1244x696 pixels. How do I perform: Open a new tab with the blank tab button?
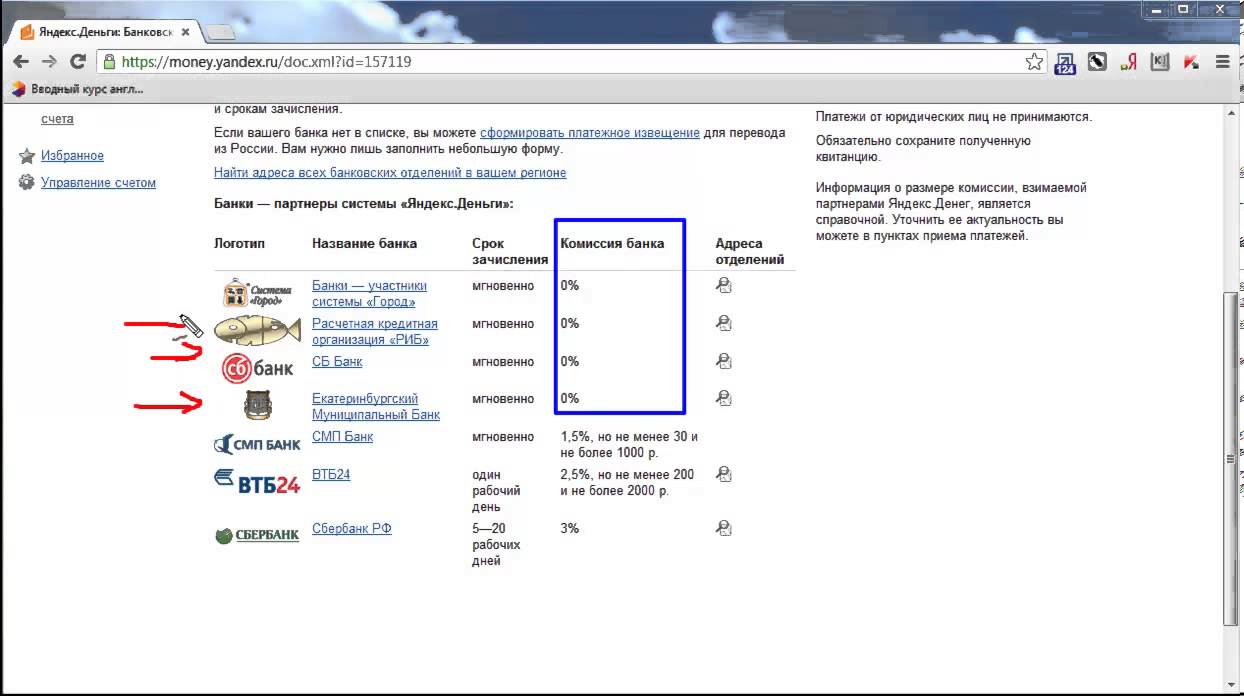tap(219, 33)
